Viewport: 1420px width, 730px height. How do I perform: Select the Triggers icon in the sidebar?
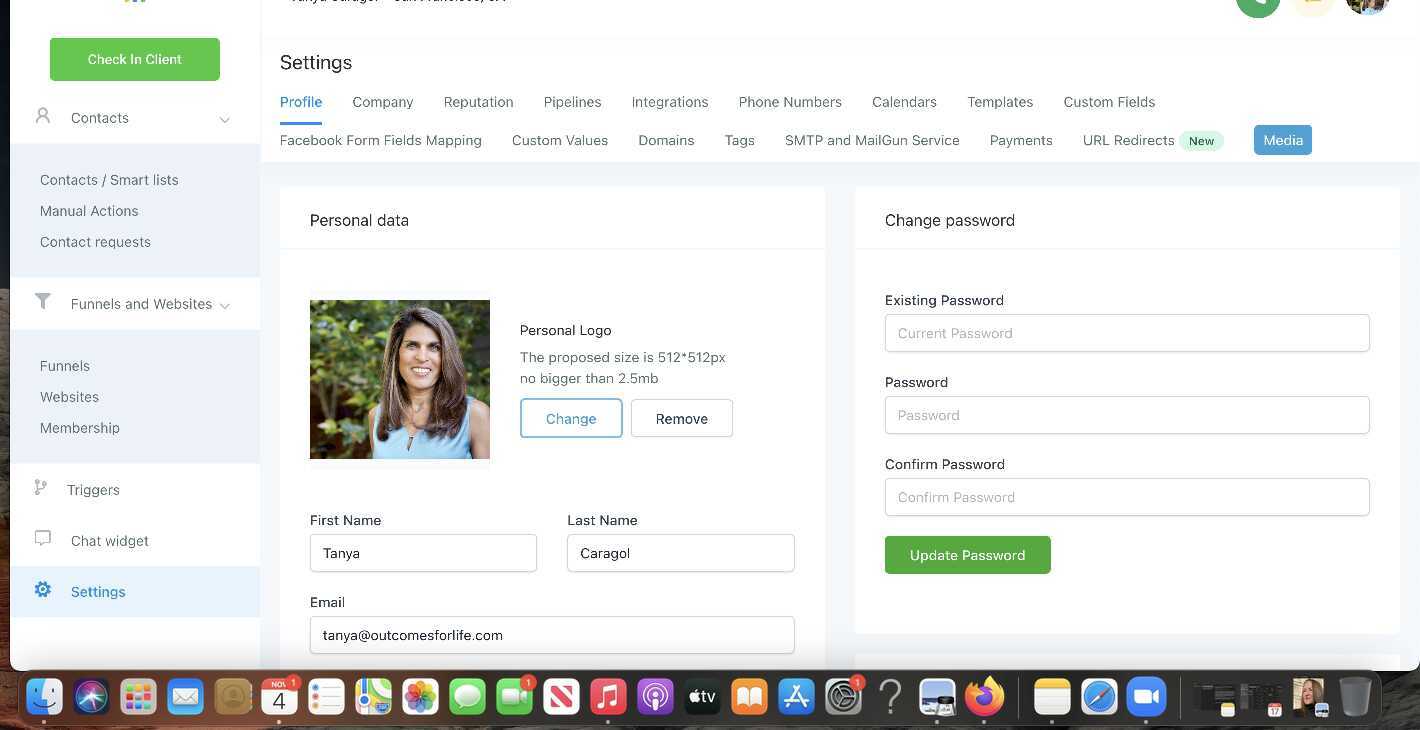pos(41,489)
